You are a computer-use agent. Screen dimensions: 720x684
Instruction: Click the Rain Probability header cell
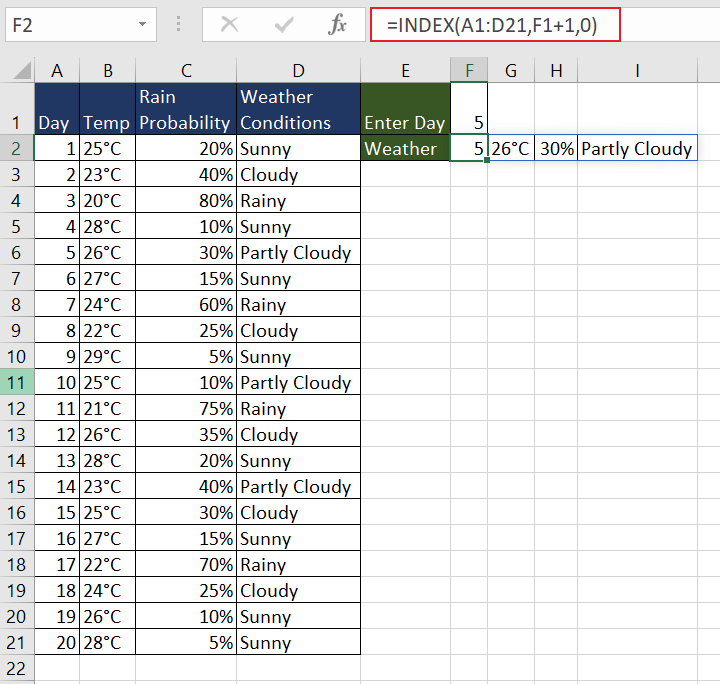tap(185, 110)
